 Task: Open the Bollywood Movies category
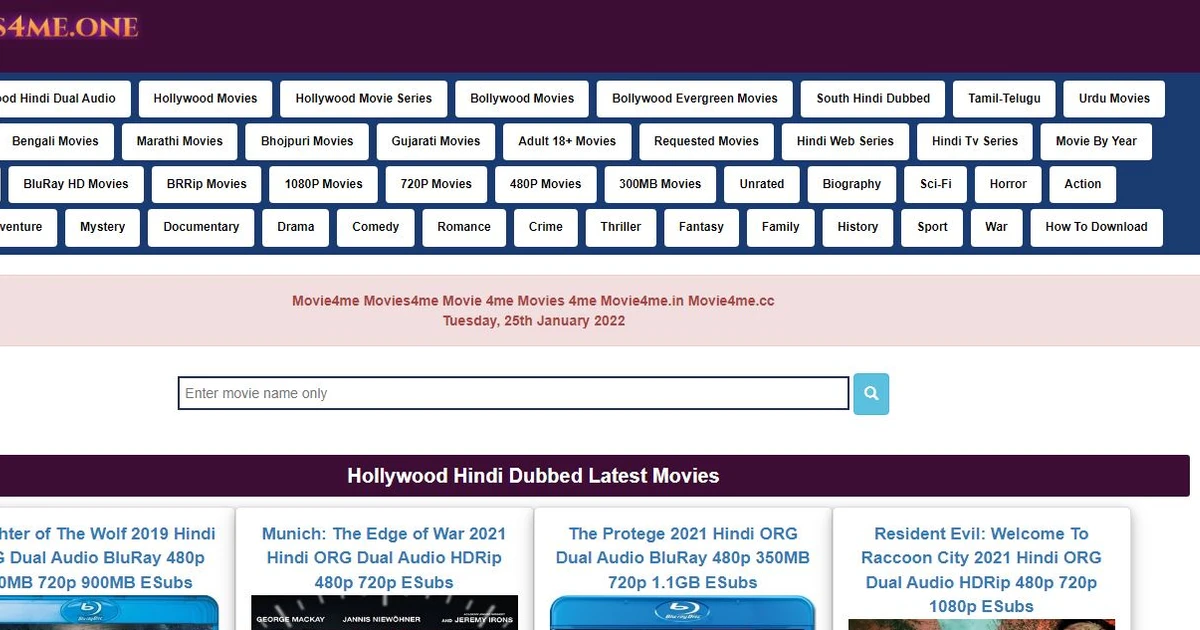tap(522, 98)
